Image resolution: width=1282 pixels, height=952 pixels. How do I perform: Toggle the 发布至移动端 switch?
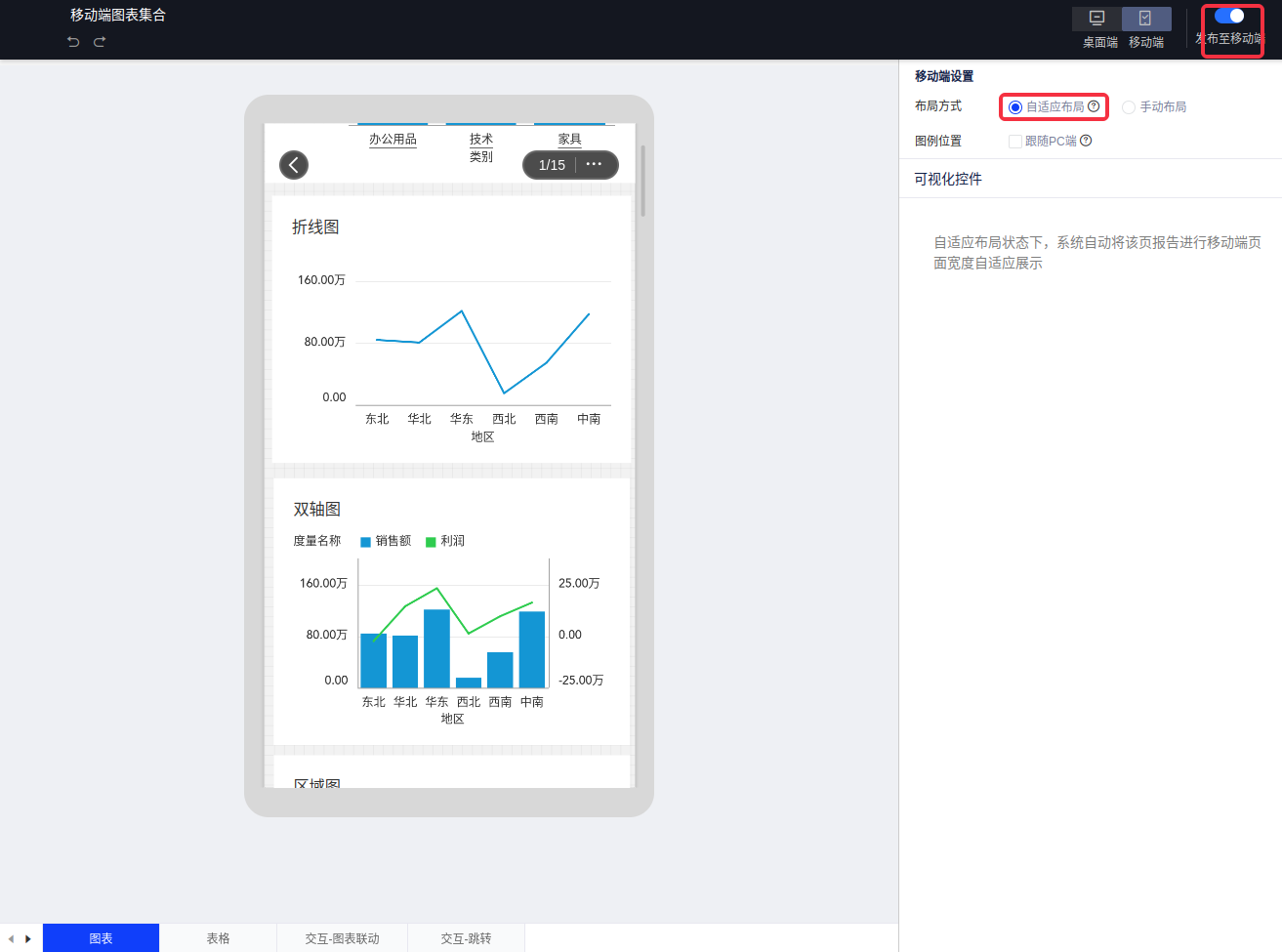1229,16
